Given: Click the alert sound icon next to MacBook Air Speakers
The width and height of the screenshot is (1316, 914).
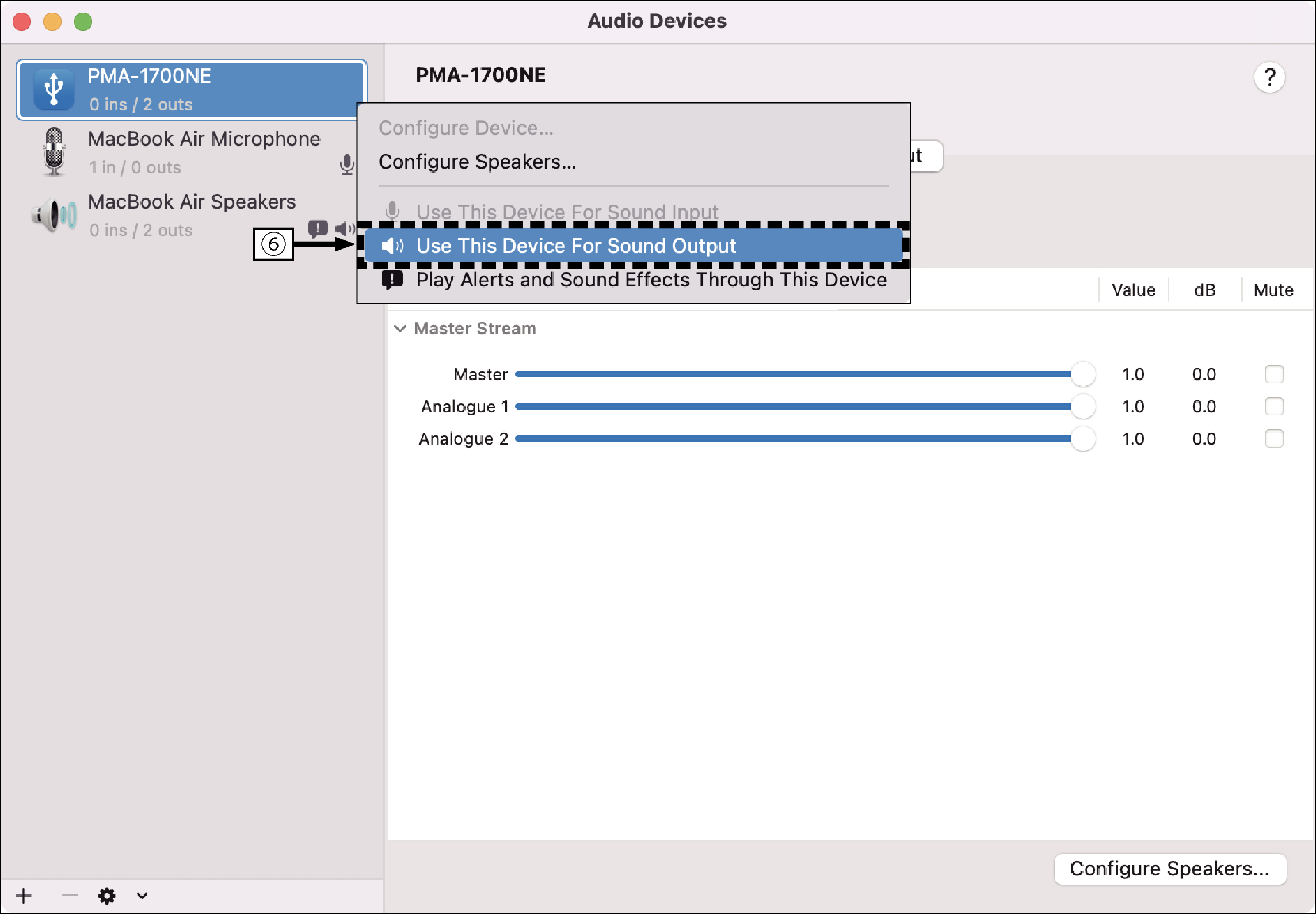Looking at the screenshot, I should (x=316, y=228).
